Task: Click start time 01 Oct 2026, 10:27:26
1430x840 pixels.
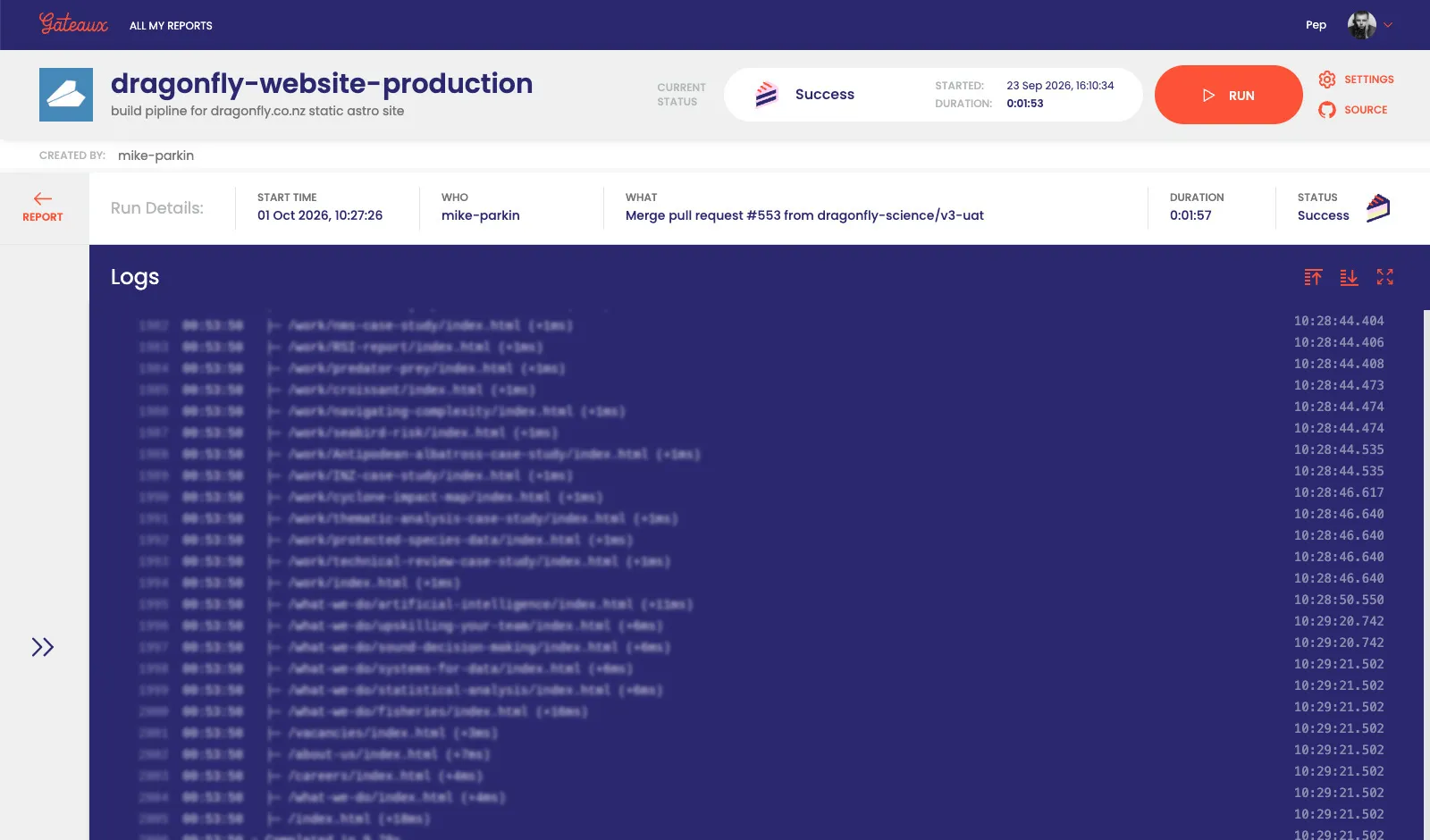Action: click(x=320, y=215)
